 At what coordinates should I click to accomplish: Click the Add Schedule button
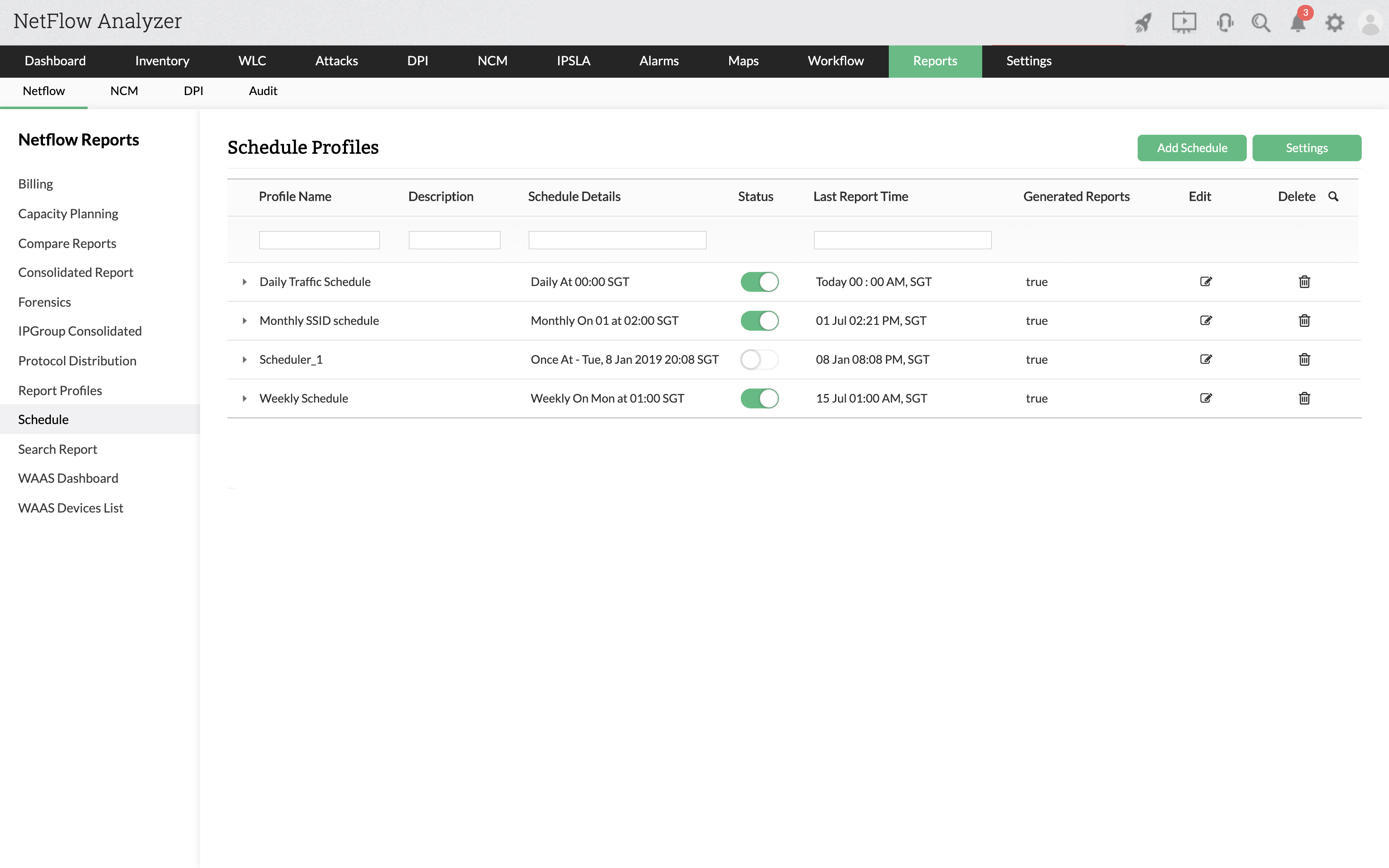coord(1191,148)
